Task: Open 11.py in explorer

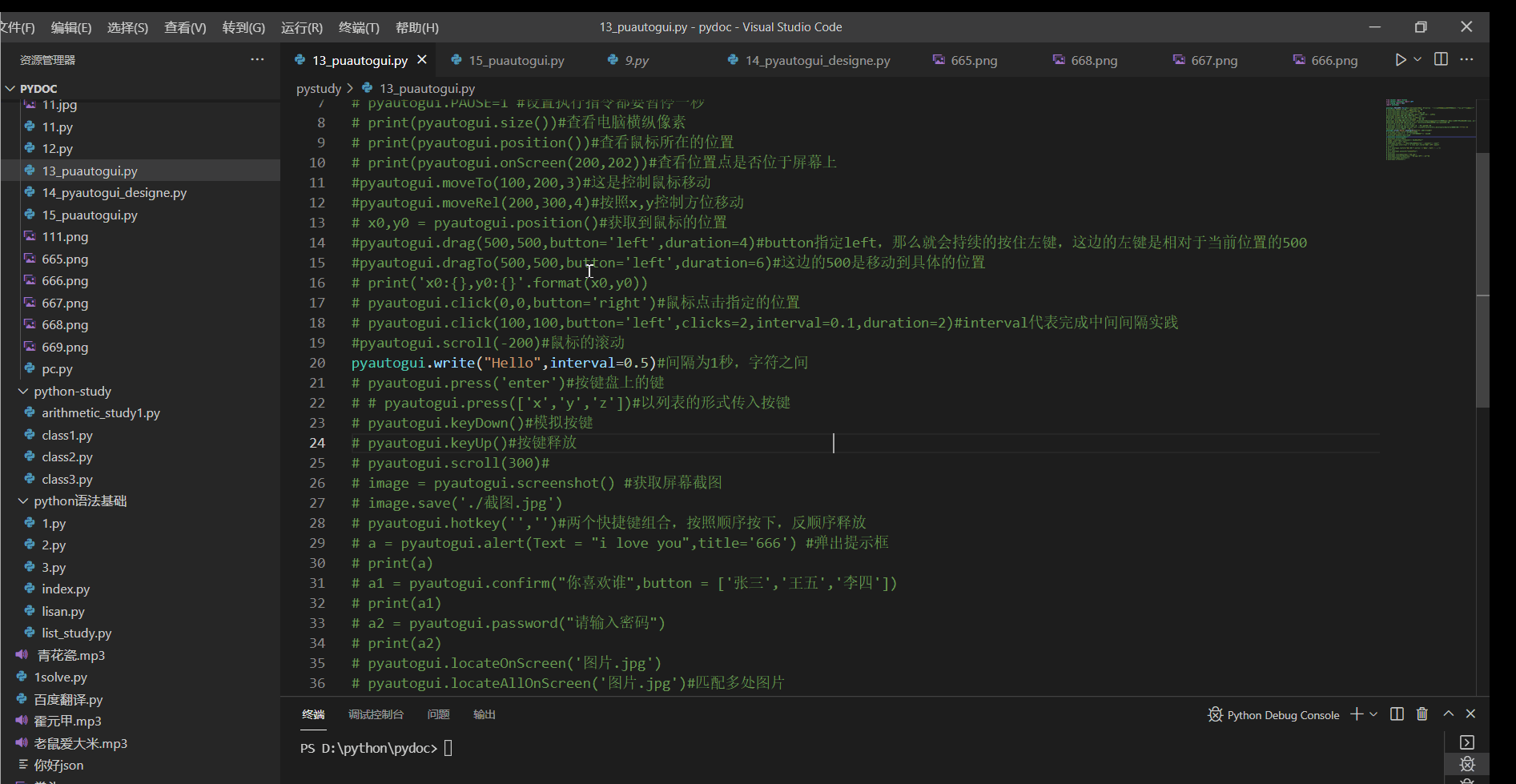Action: [58, 127]
